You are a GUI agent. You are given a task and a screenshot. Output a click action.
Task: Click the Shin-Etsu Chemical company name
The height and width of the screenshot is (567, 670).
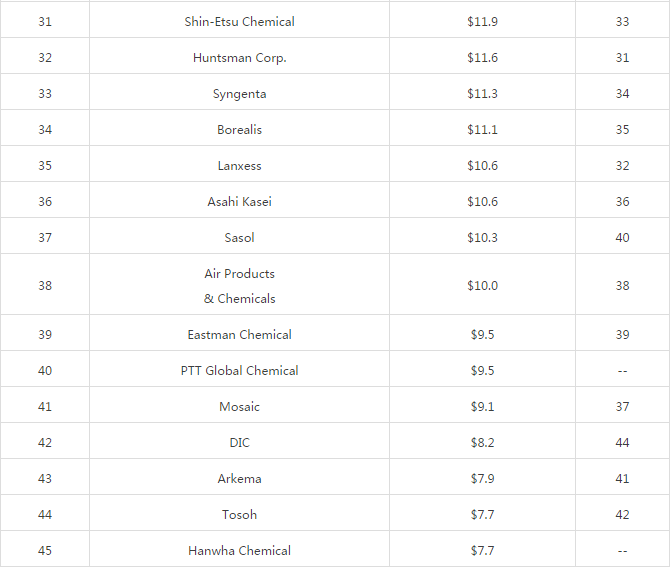(x=239, y=22)
